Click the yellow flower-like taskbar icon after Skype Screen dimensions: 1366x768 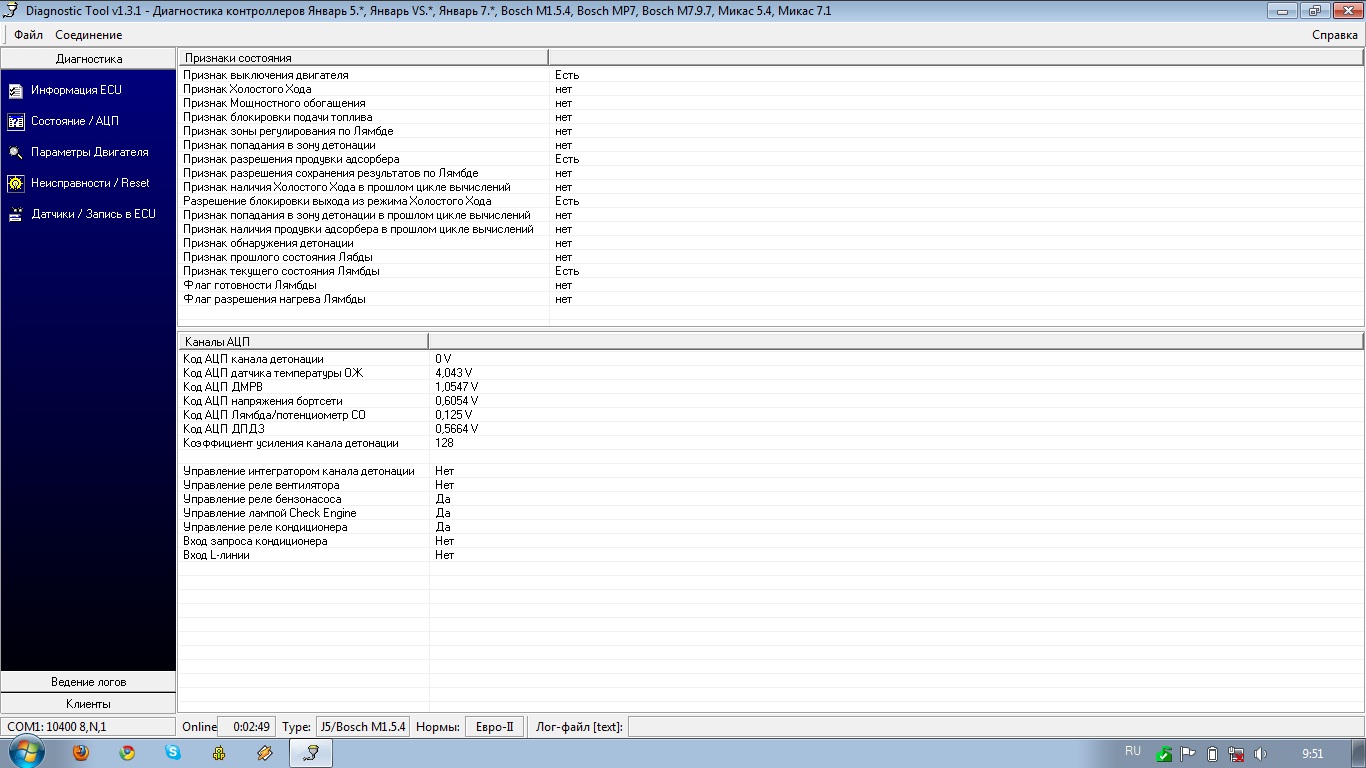coord(219,753)
